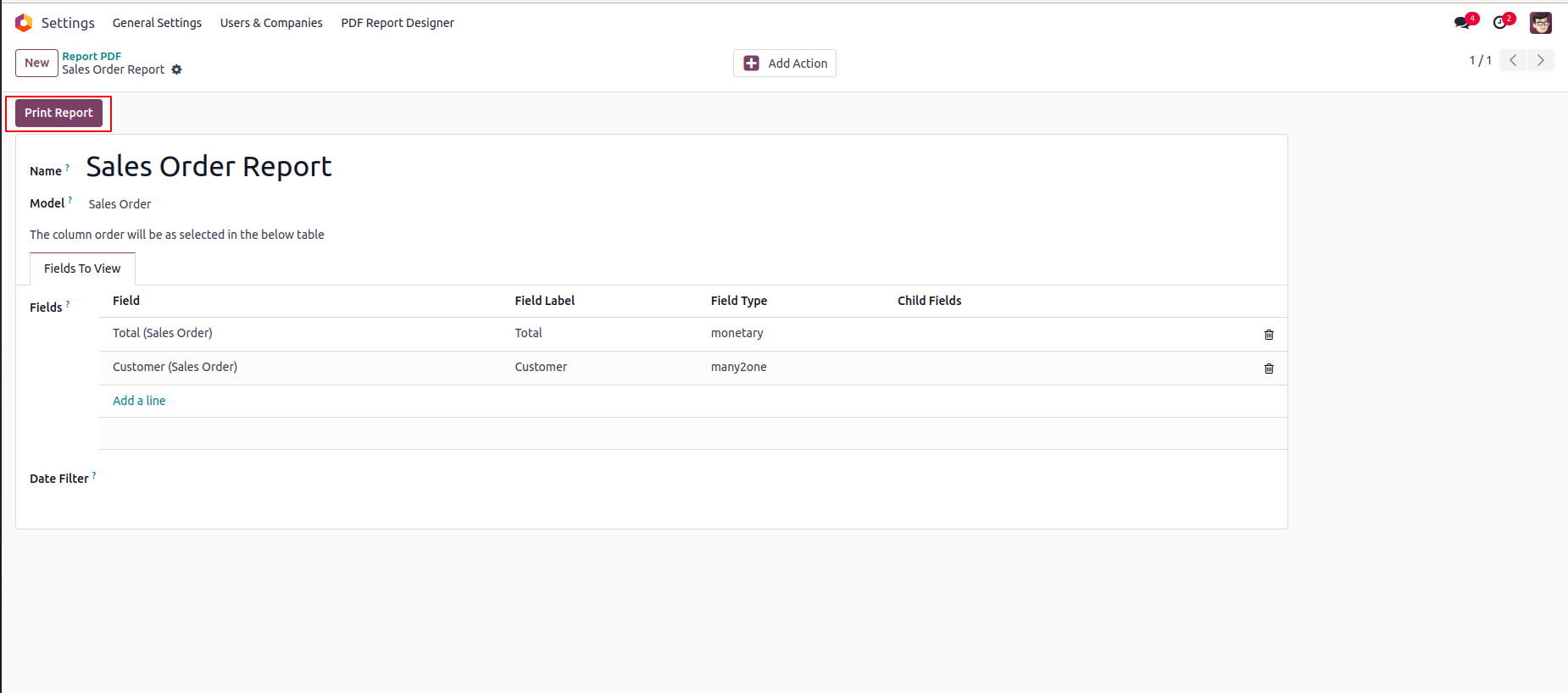Open the activities clock icon
The width and height of the screenshot is (1568, 693).
[x=1501, y=23]
